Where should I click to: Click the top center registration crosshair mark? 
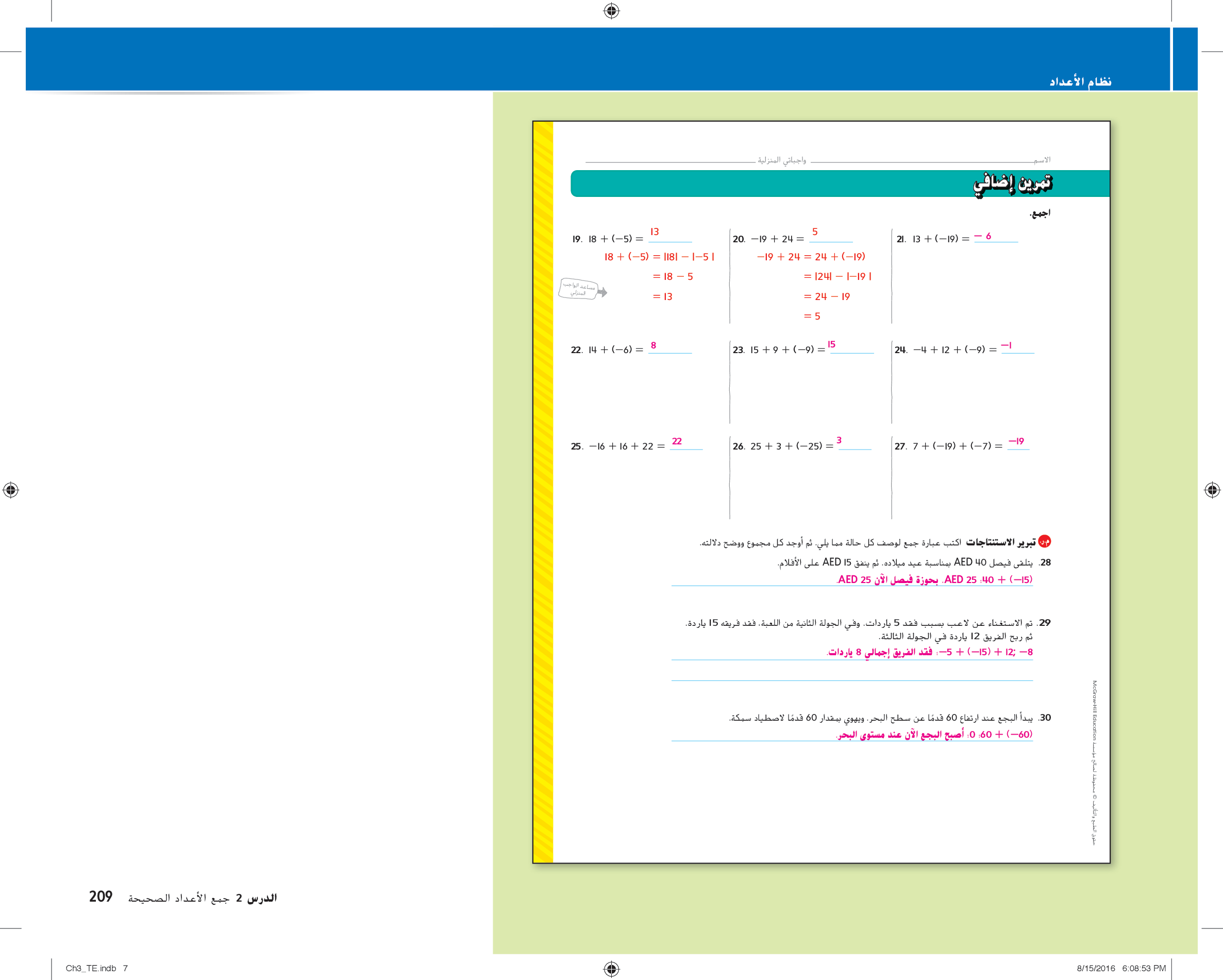pos(611,11)
